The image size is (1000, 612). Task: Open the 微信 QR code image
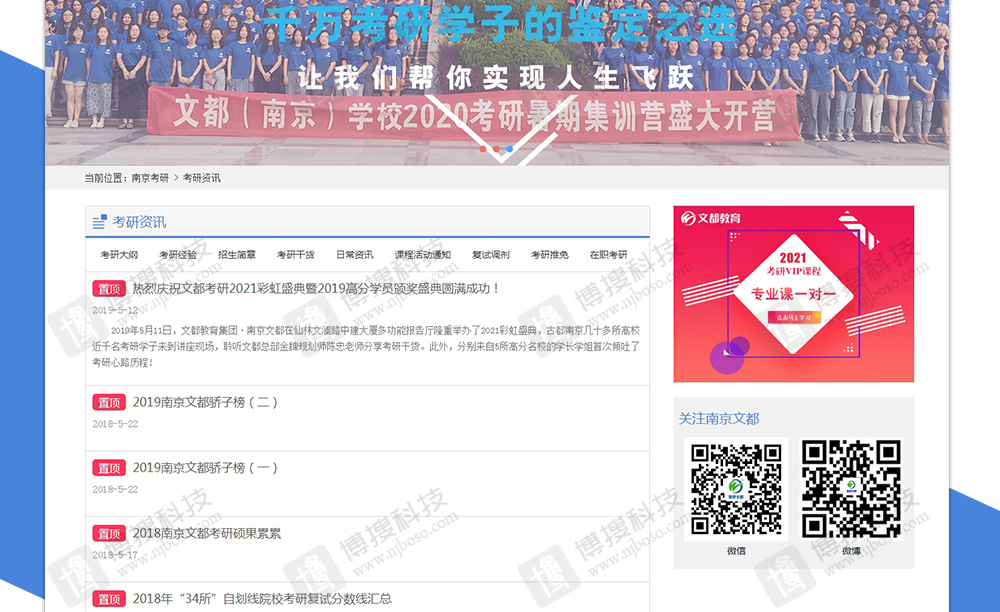pos(736,489)
